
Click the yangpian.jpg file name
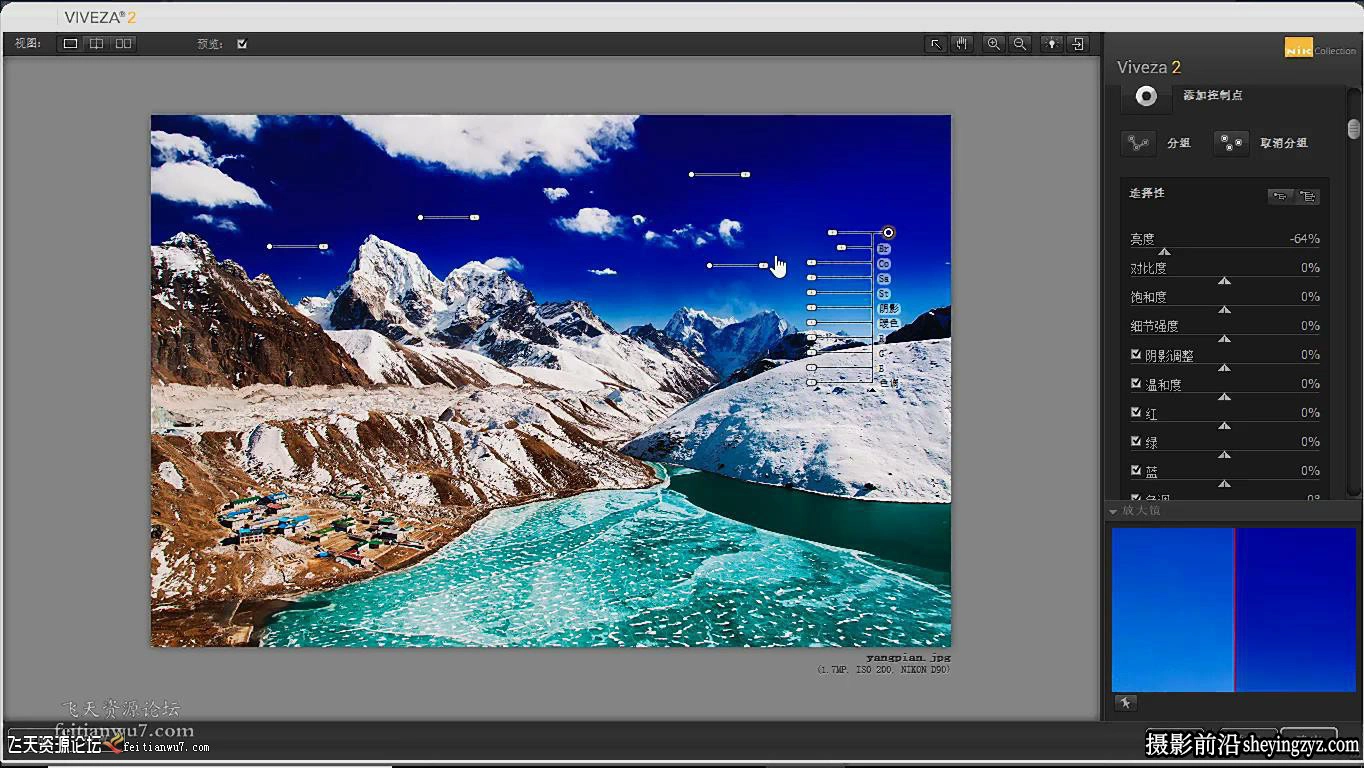tap(908, 658)
